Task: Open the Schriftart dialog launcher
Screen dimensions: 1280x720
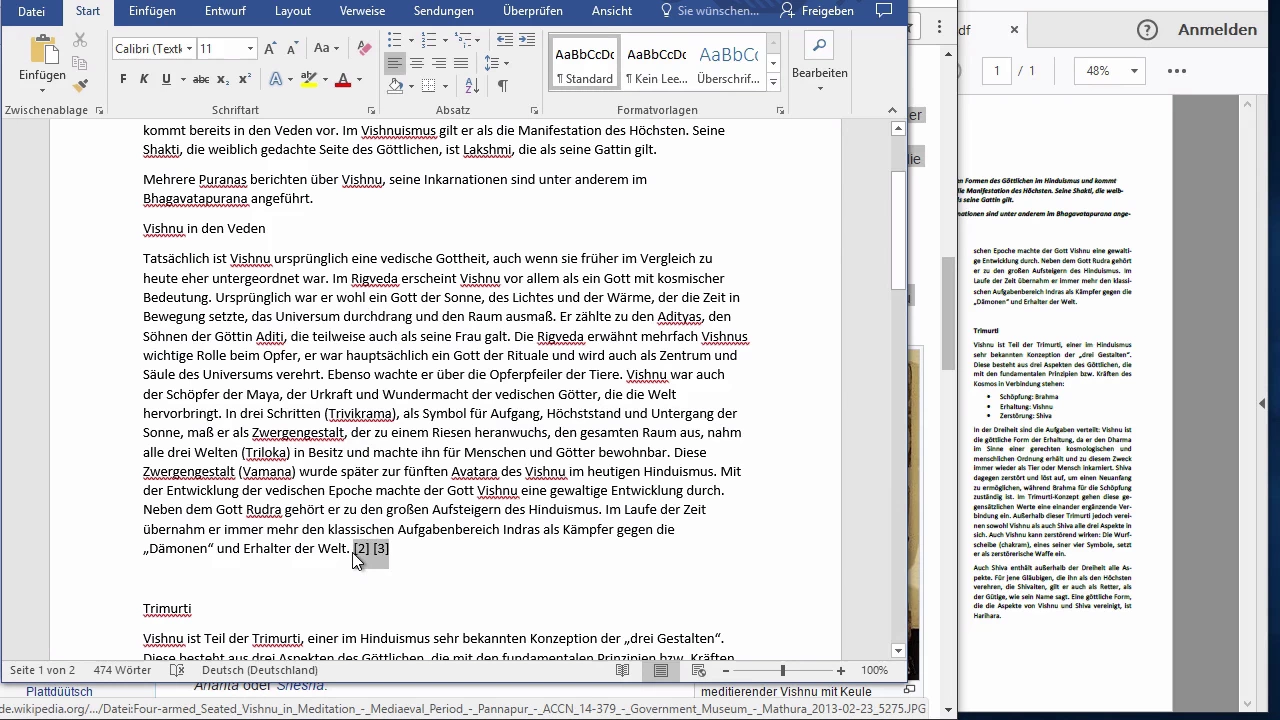Action: coord(372,111)
